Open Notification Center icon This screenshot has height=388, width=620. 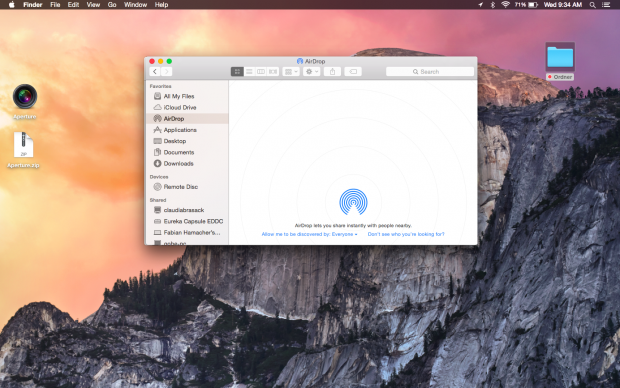pyautogui.click(x=606, y=5)
